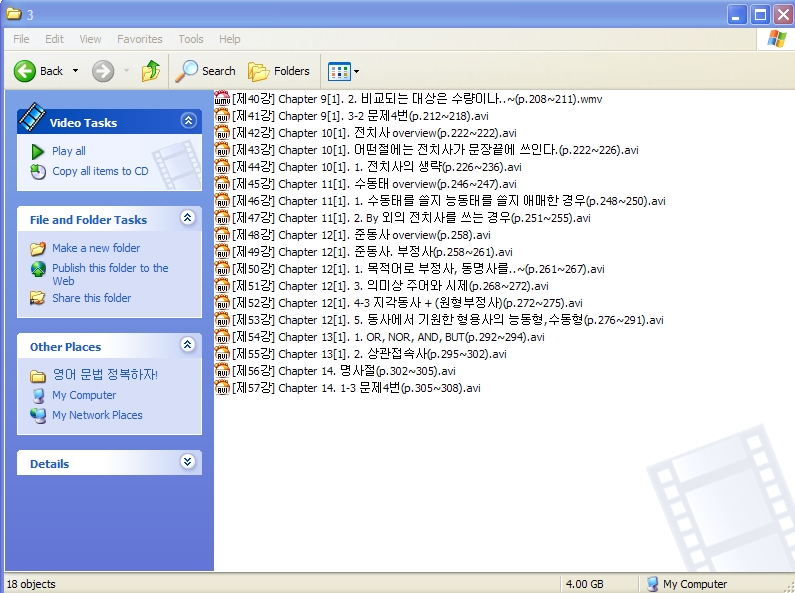This screenshot has width=795, height=593.
Task: Click the My Network Places icon
Action: 38,416
